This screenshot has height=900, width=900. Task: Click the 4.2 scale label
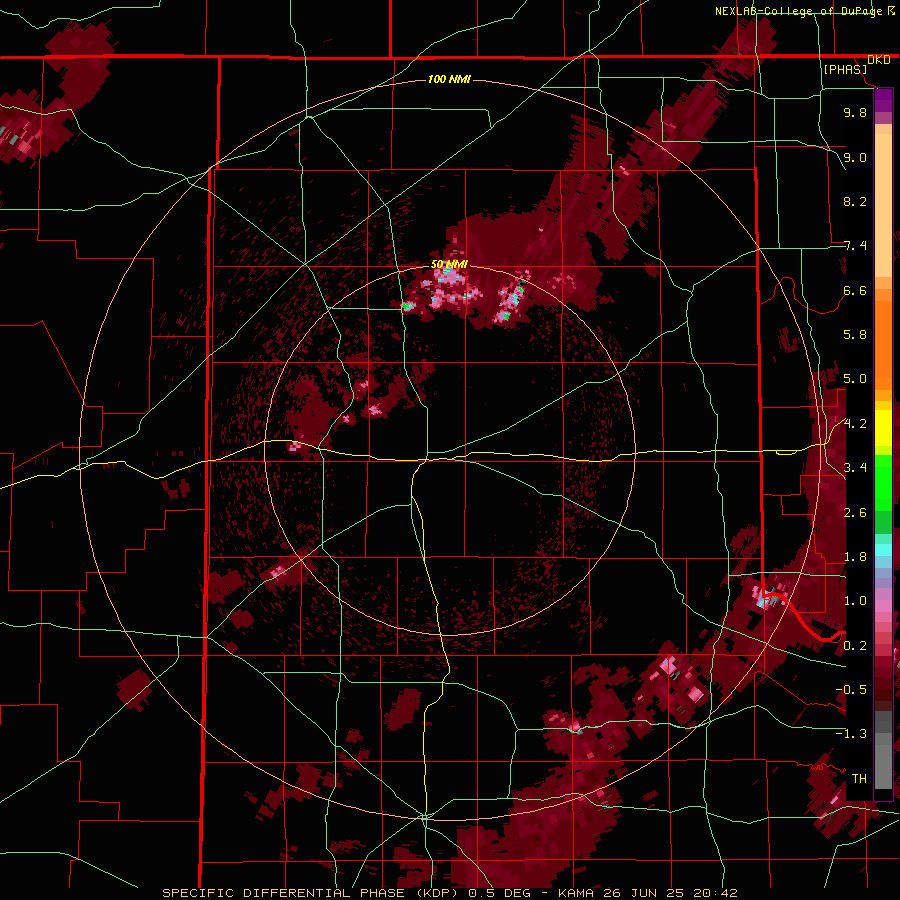coord(855,424)
